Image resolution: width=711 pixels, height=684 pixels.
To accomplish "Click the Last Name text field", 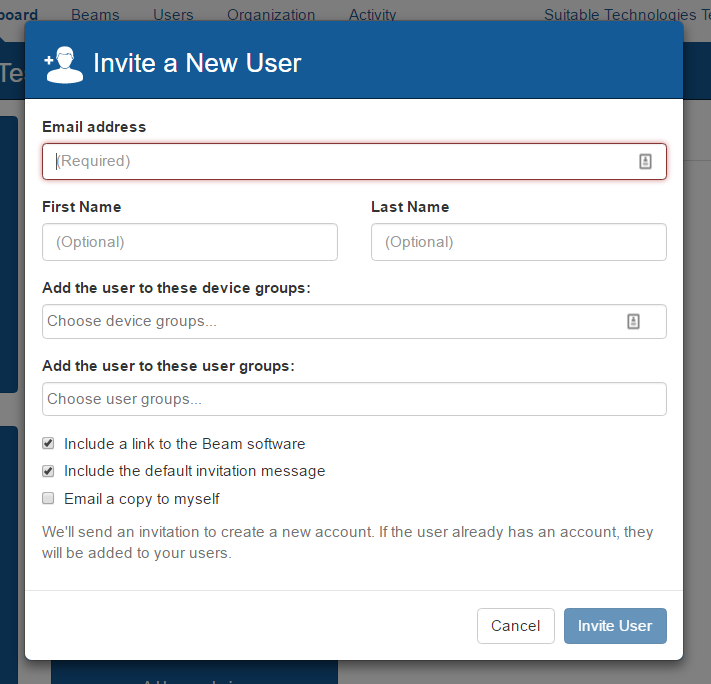I will pyautogui.click(x=518, y=242).
